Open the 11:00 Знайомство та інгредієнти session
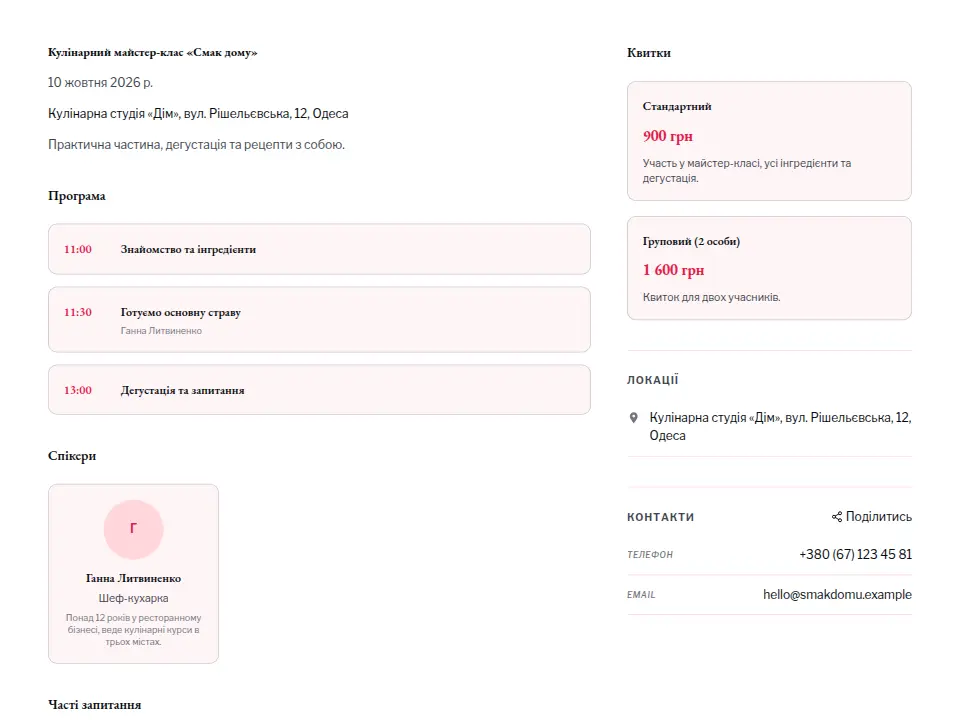The image size is (960, 720). point(319,249)
